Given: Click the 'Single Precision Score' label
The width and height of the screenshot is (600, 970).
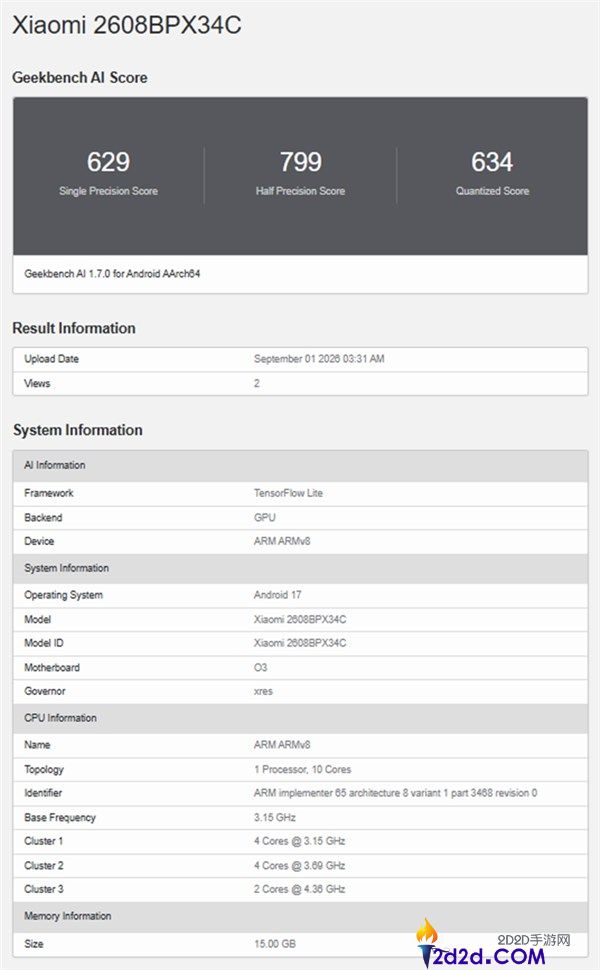Looking at the screenshot, I should [108, 191].
